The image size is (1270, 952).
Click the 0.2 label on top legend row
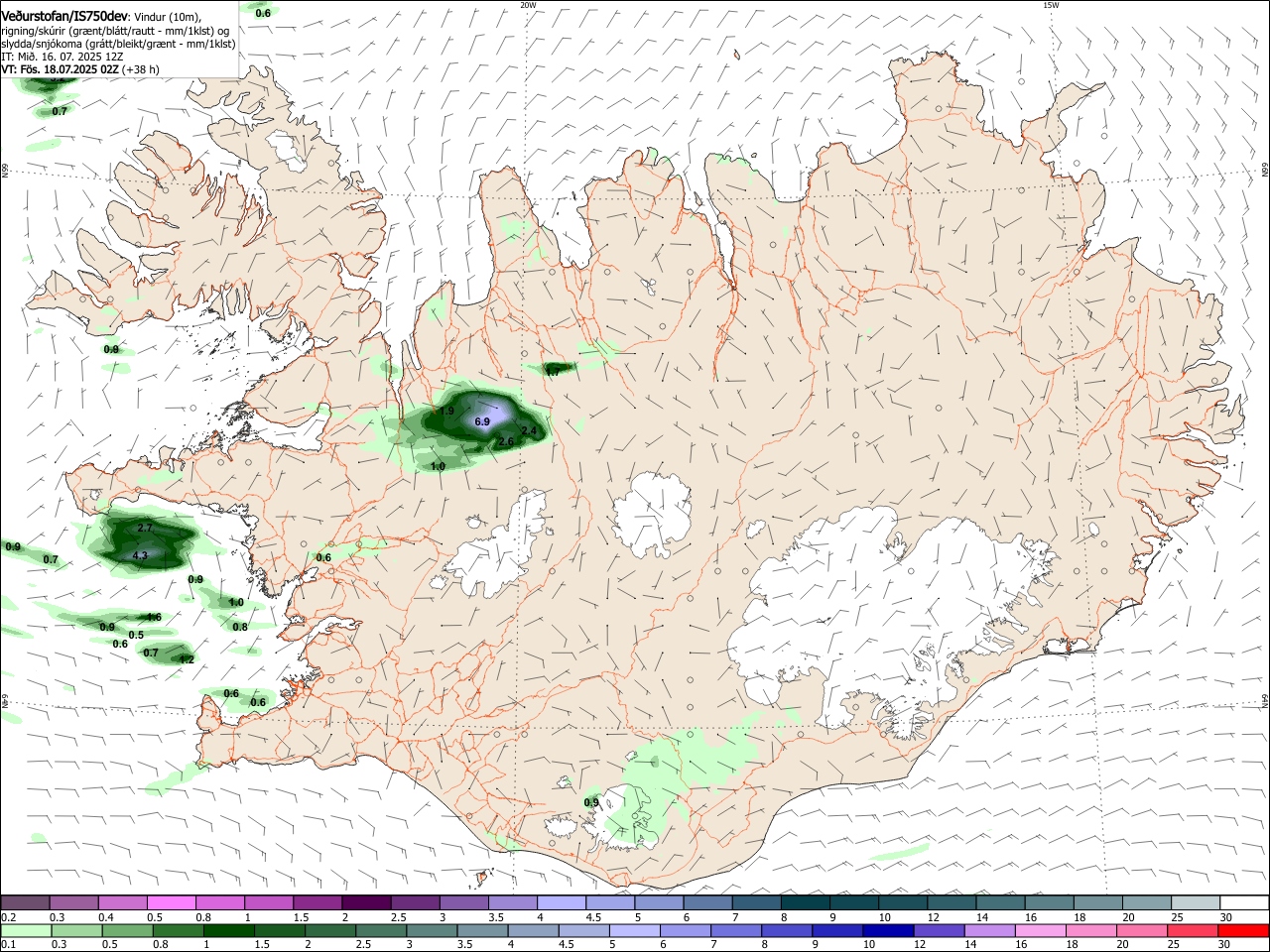pos(7,917)
